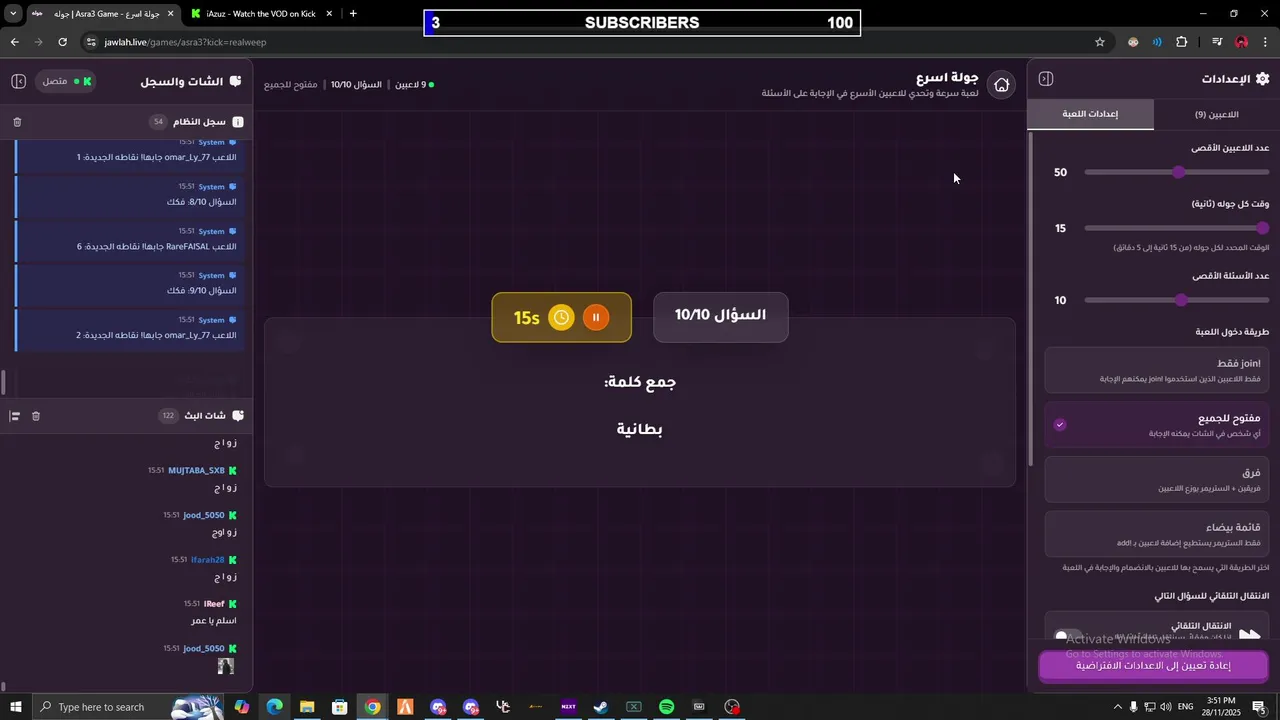
Task: Close the iAzuz Kick browser tab
Action: pos(330,14)
